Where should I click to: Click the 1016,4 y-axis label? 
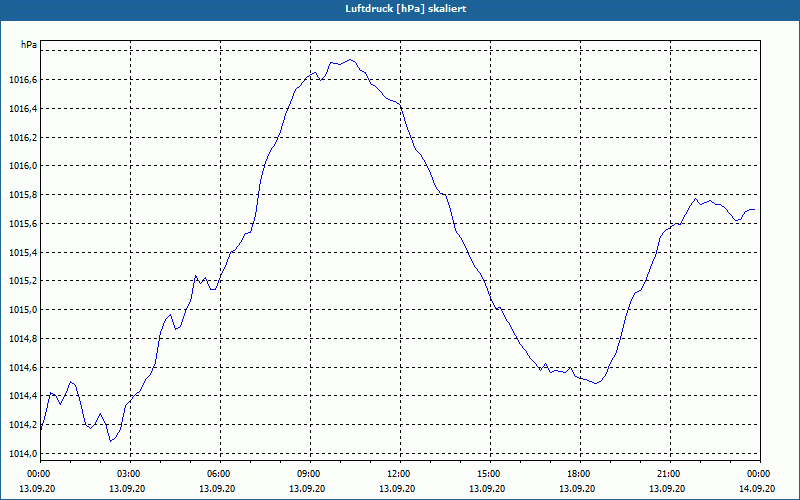pos(22,109)
